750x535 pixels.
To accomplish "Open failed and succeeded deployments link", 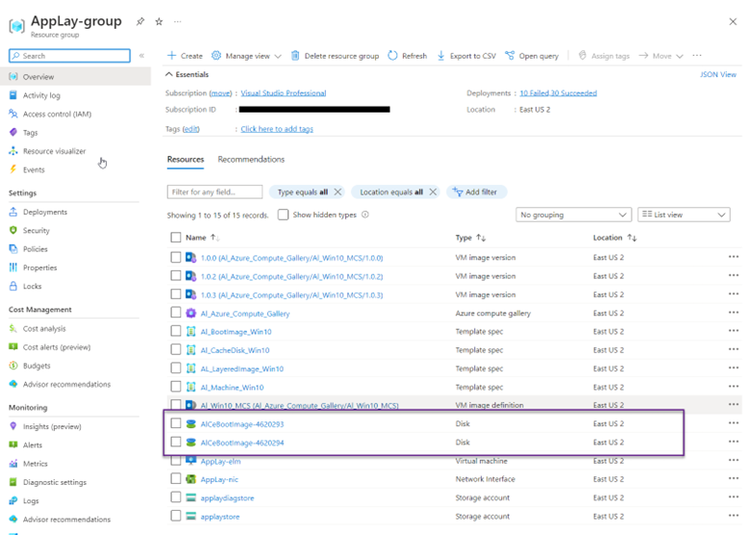I will point(558,93).
